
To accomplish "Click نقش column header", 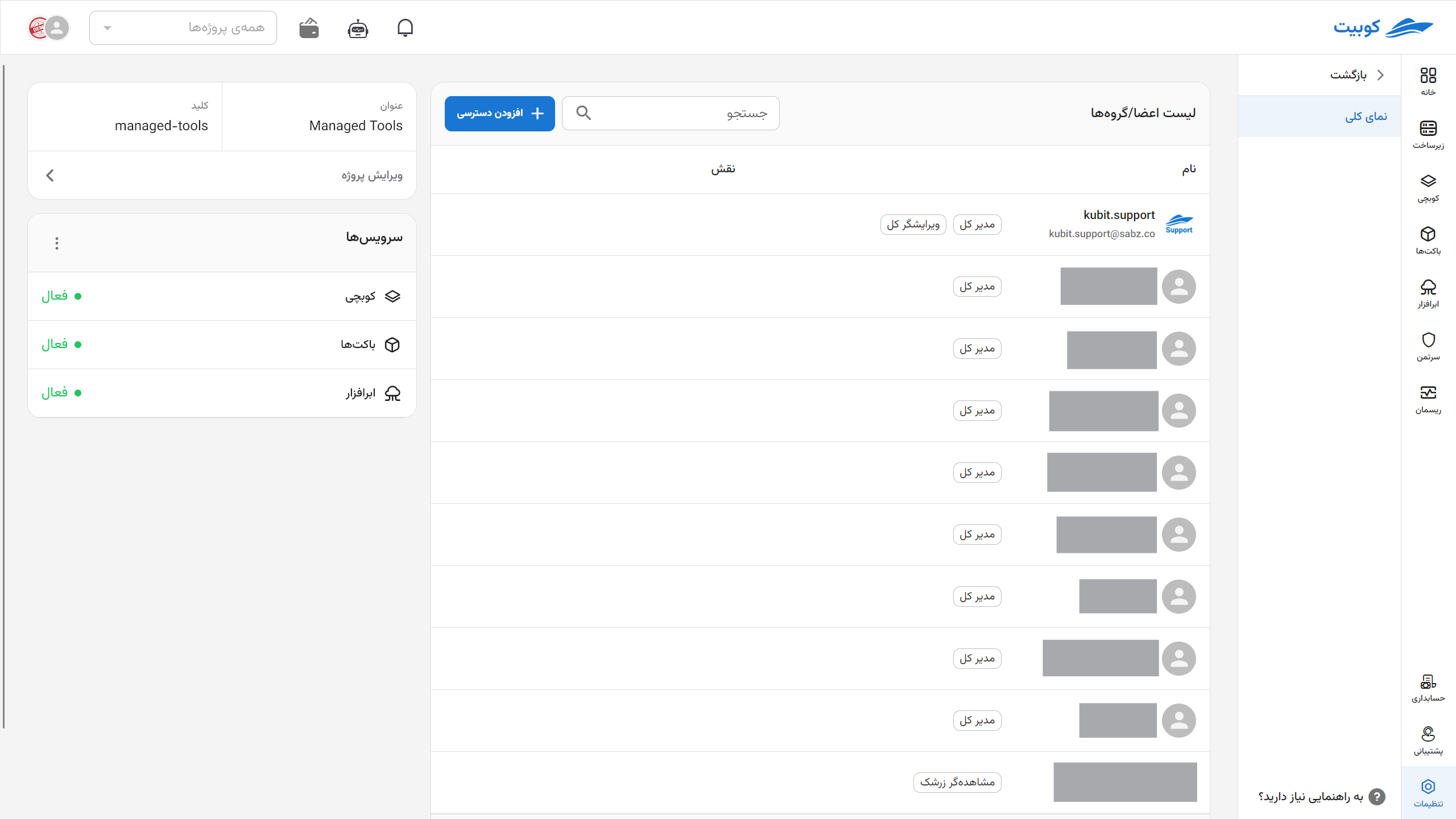I will (723, 169).
